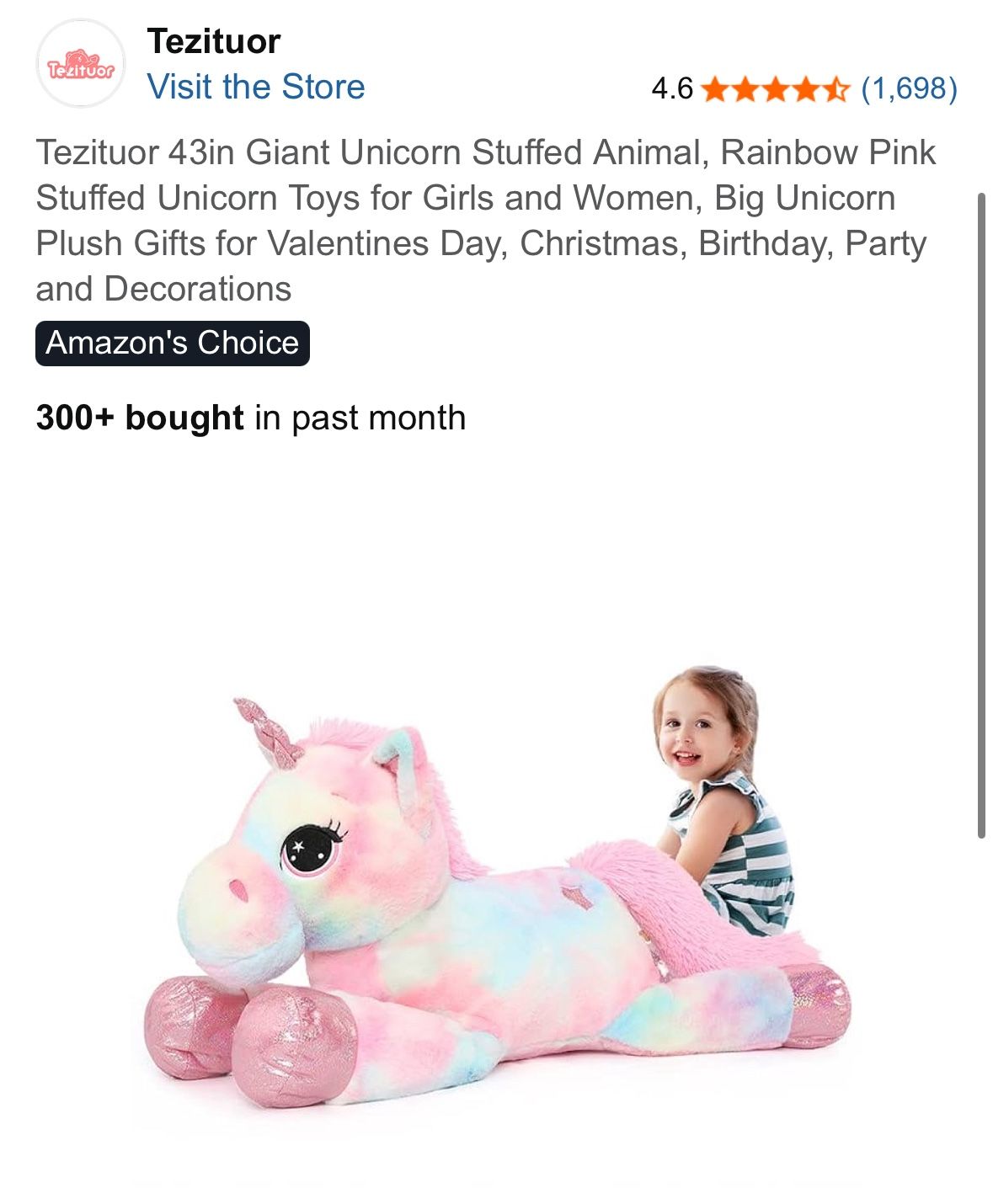Click the 4.6 rating number
The width and height of the screenshot is (993, 1204).
[x=672, y=88]
